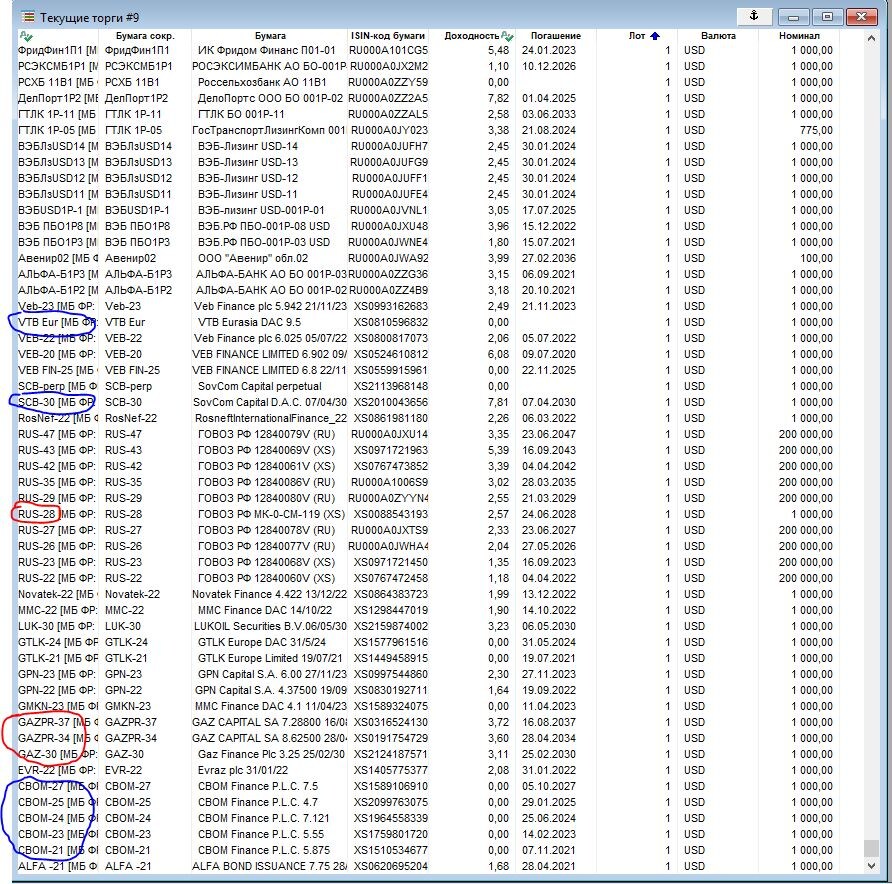The width and height of the screenshot is (892, 884).
Task: Click nominal 200 000,00 of RUS-22
Action: tap(806, 578)
